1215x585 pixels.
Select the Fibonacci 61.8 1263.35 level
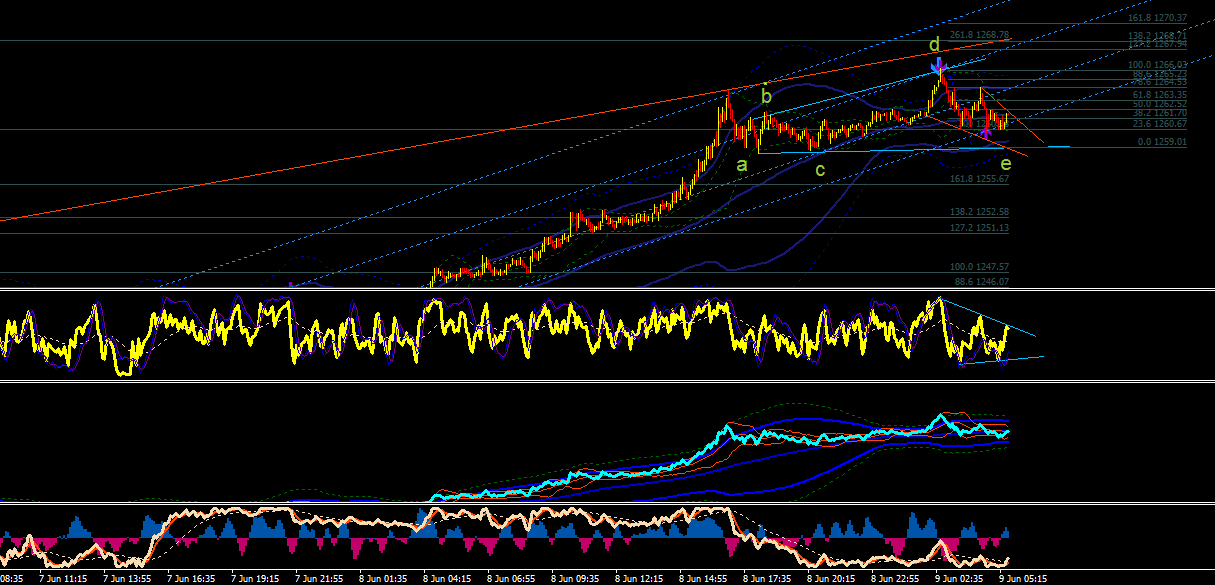pyautogui.click(x=1161, y=95)
